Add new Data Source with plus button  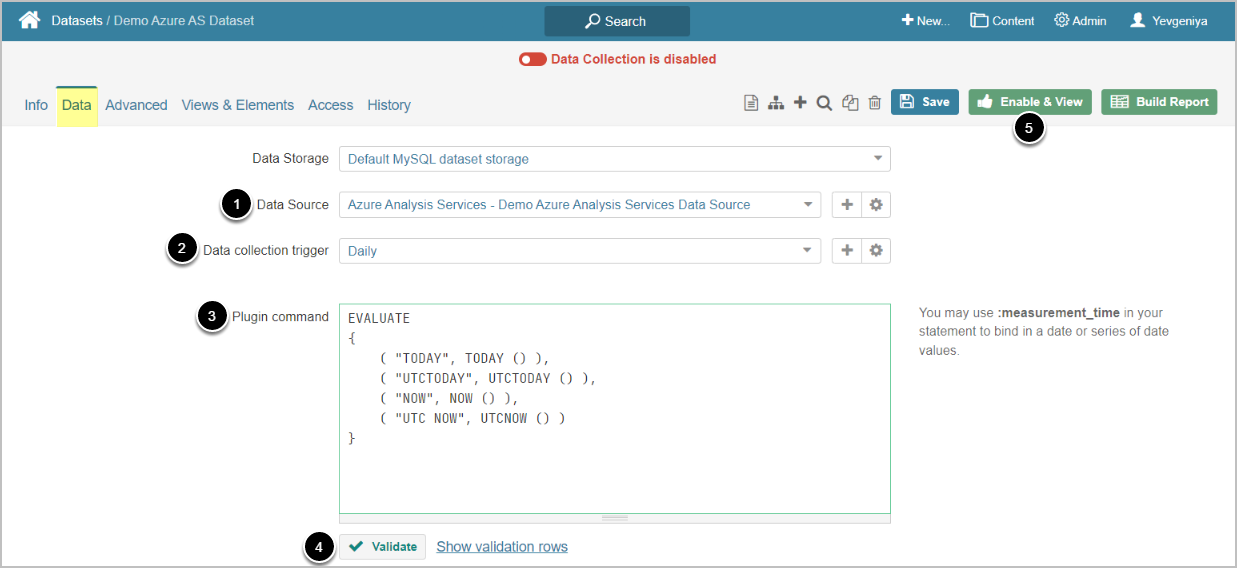847,205
